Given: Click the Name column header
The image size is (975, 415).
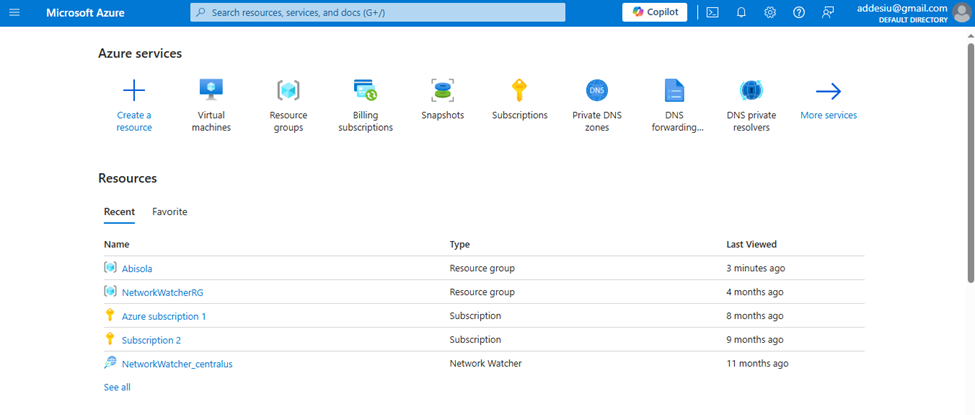Looking at the screenshot, I should 116,245.
